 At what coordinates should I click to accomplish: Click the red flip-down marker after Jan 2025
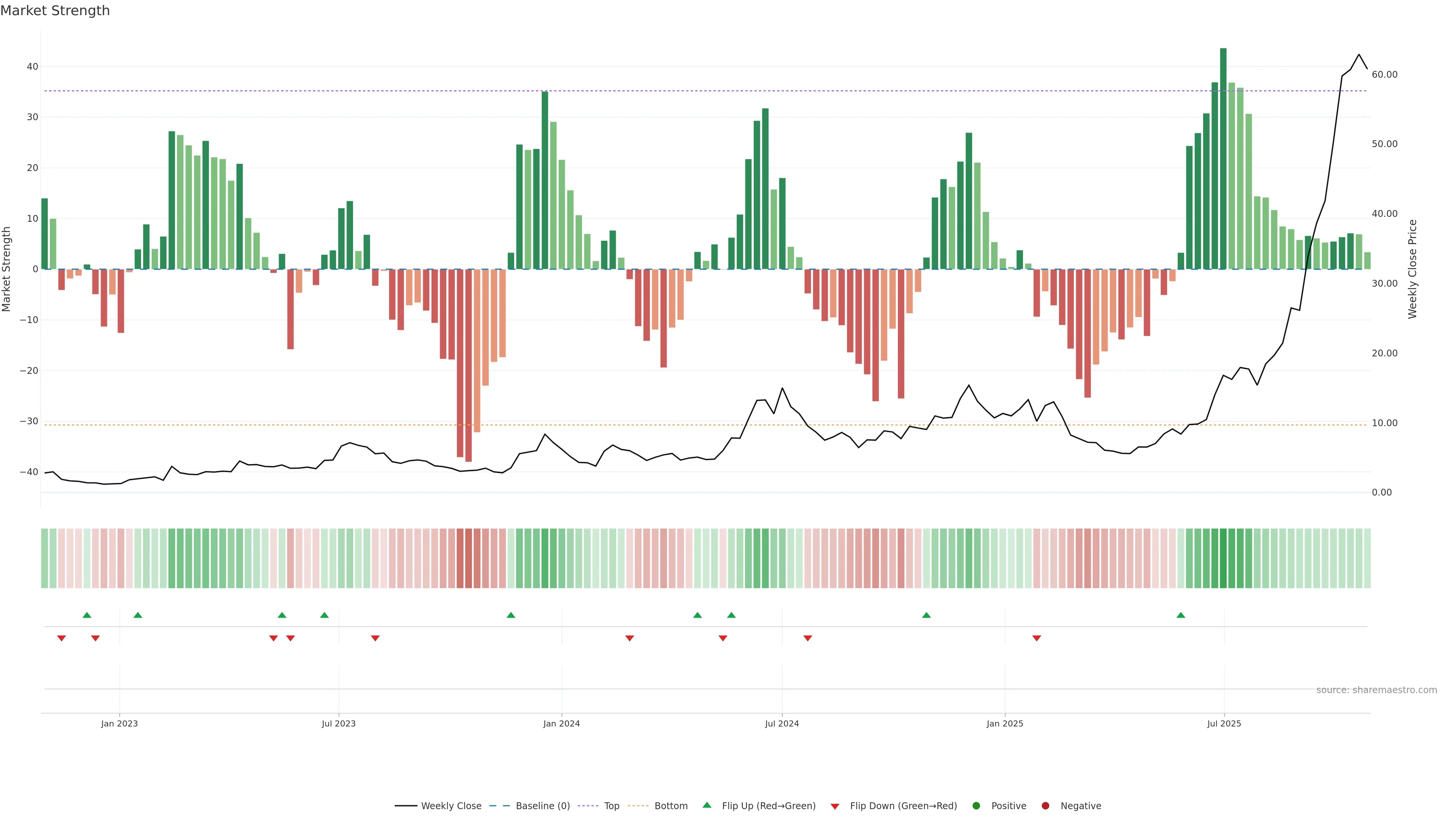pos(1037,638)
